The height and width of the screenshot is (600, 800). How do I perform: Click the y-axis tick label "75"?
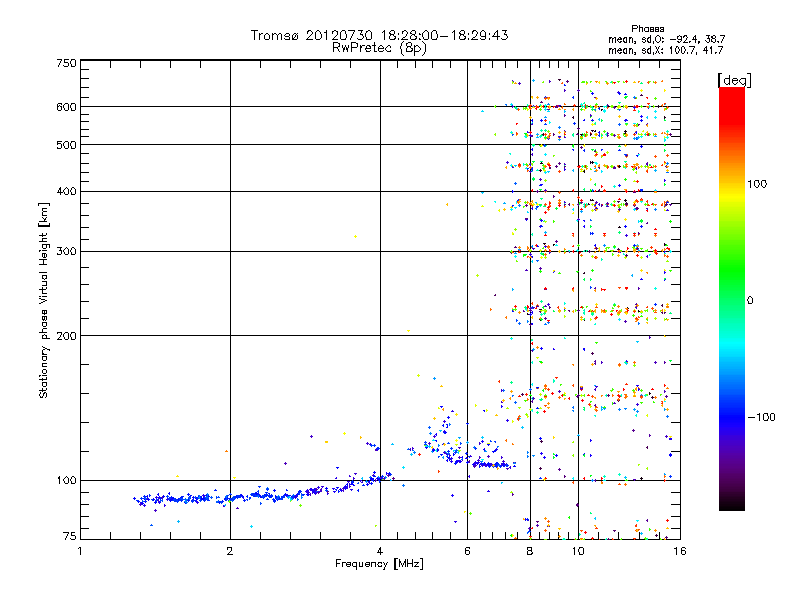point(70,536)
